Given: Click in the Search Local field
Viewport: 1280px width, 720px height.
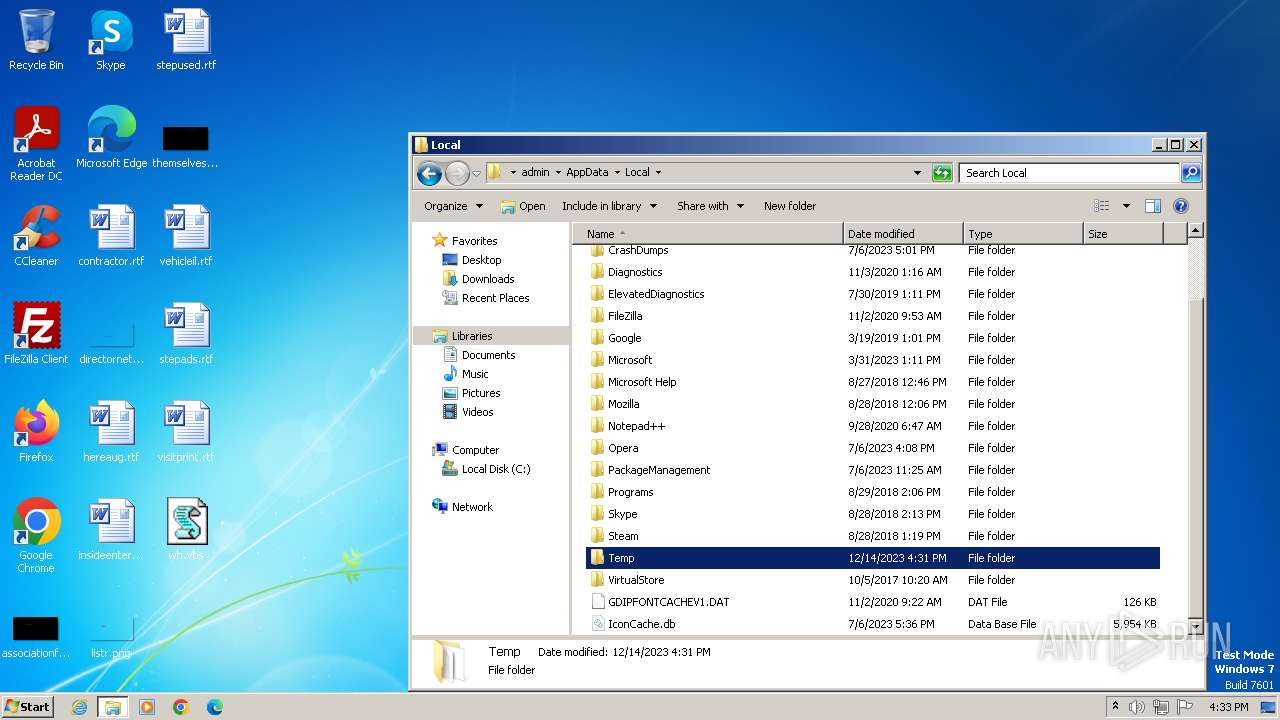Looking at the screenshot, I should coord(1069,173).
